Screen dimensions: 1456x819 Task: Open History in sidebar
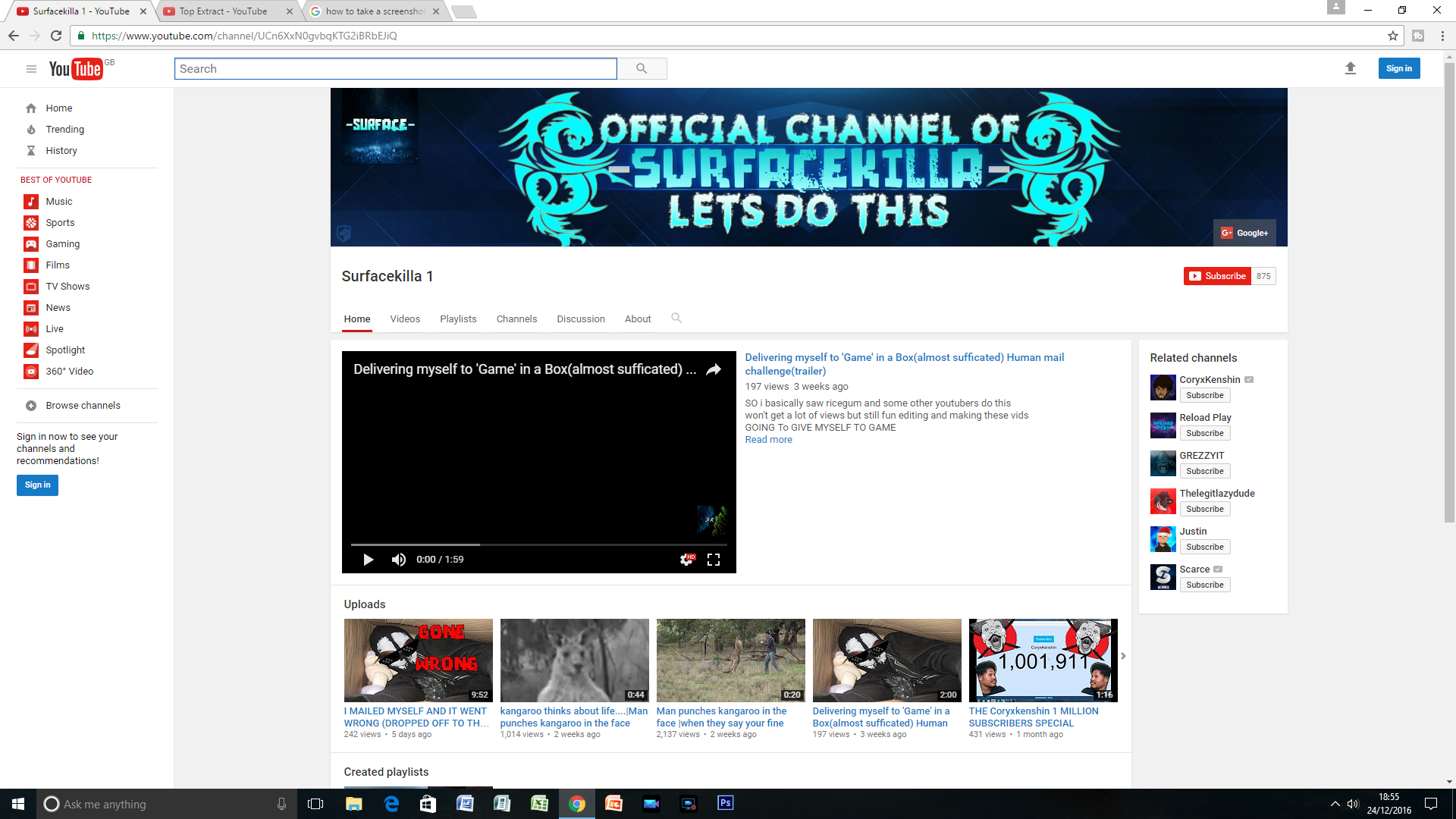[61, 151]
